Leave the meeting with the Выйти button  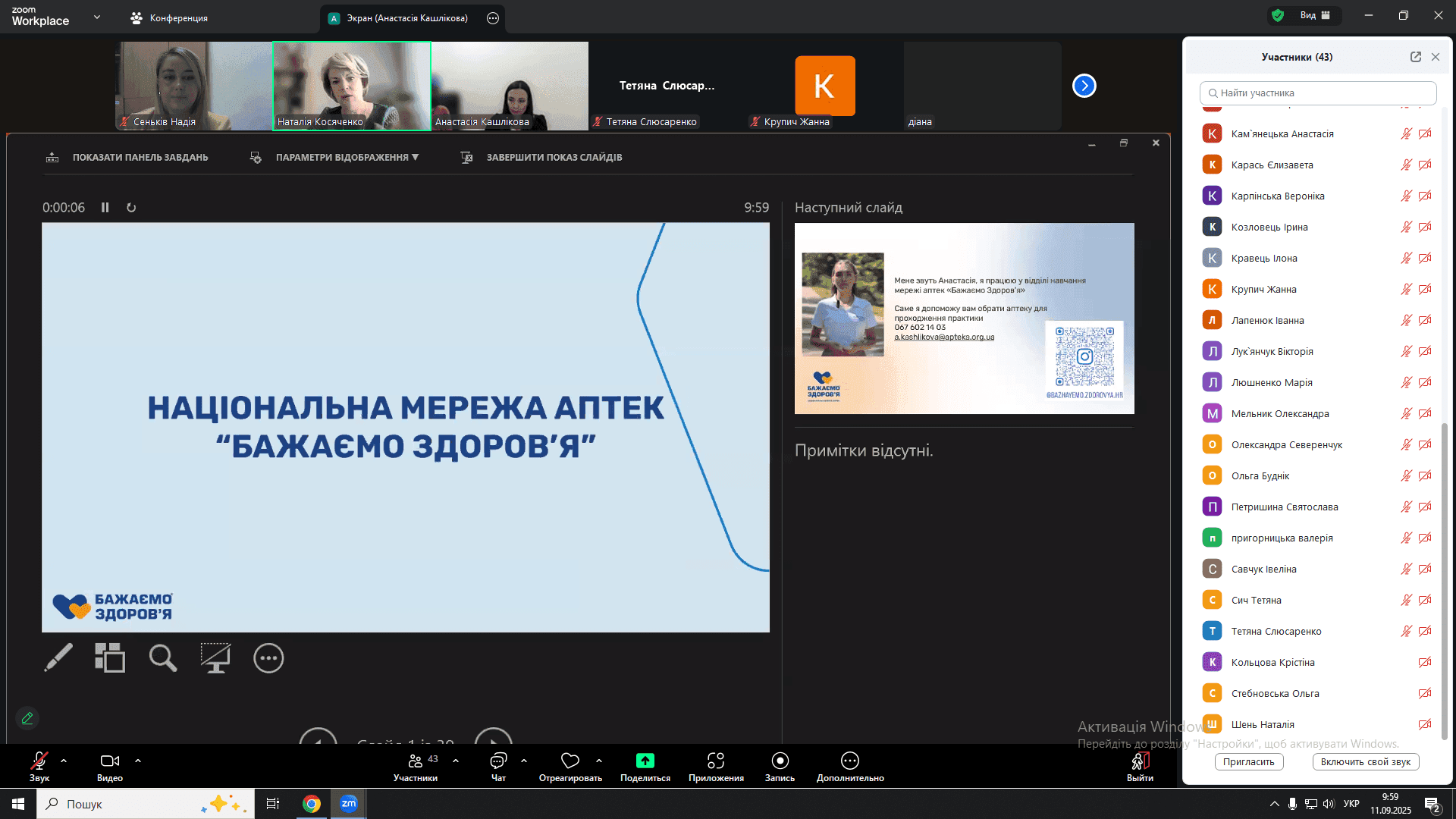(1140, 766)
